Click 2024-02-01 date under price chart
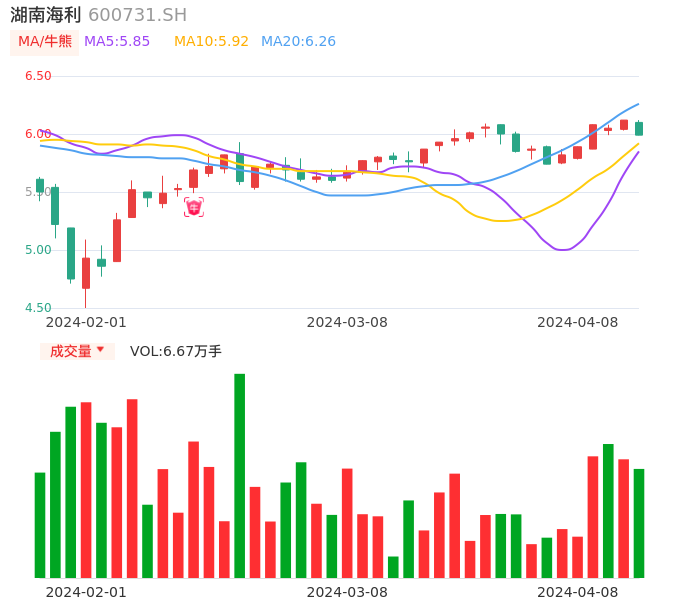The width and height of the screenshot is (686, 606). point(86,322)
